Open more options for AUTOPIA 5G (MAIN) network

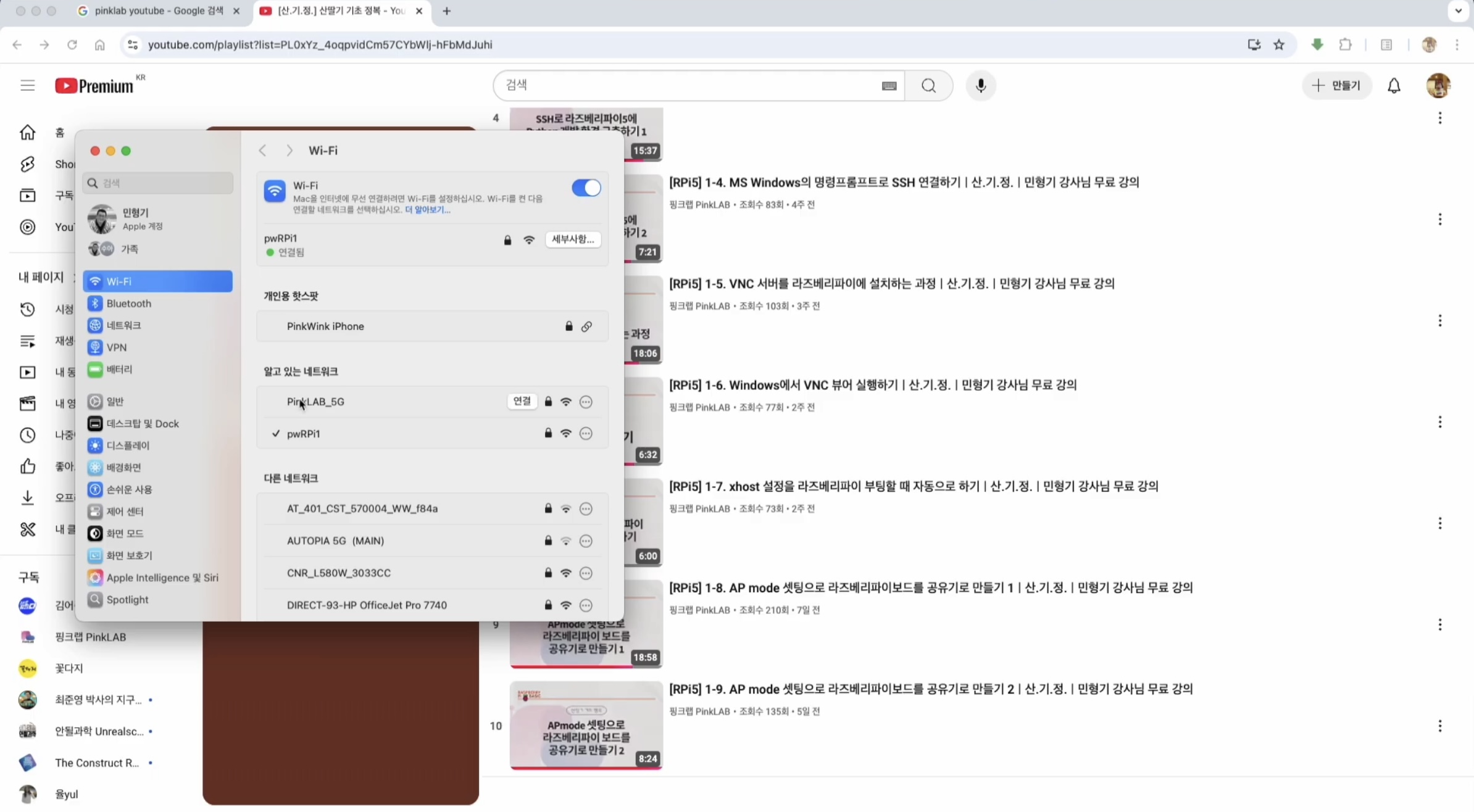tap(586, 541)
